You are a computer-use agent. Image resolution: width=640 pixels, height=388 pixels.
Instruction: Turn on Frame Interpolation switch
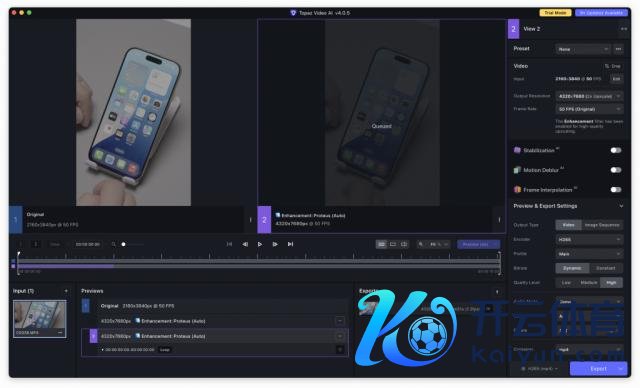pos(616,189)
